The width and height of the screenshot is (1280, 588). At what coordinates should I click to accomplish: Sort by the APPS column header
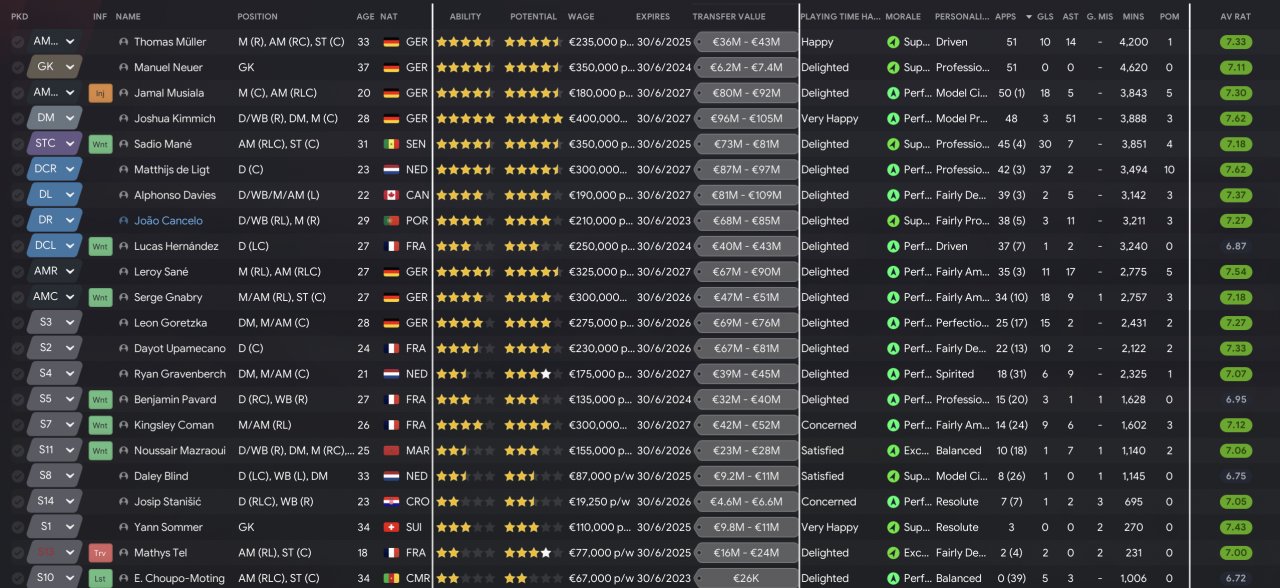1006,17
